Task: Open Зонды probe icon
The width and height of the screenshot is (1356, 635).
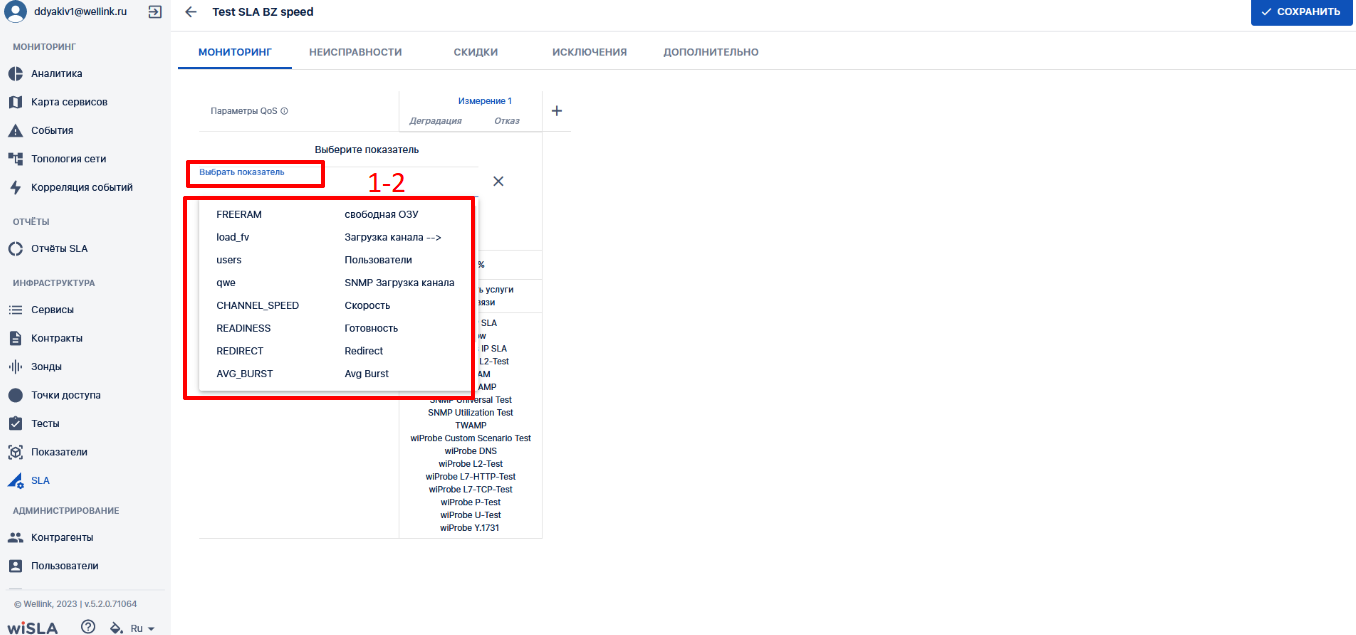Action: tap(15, 367)
